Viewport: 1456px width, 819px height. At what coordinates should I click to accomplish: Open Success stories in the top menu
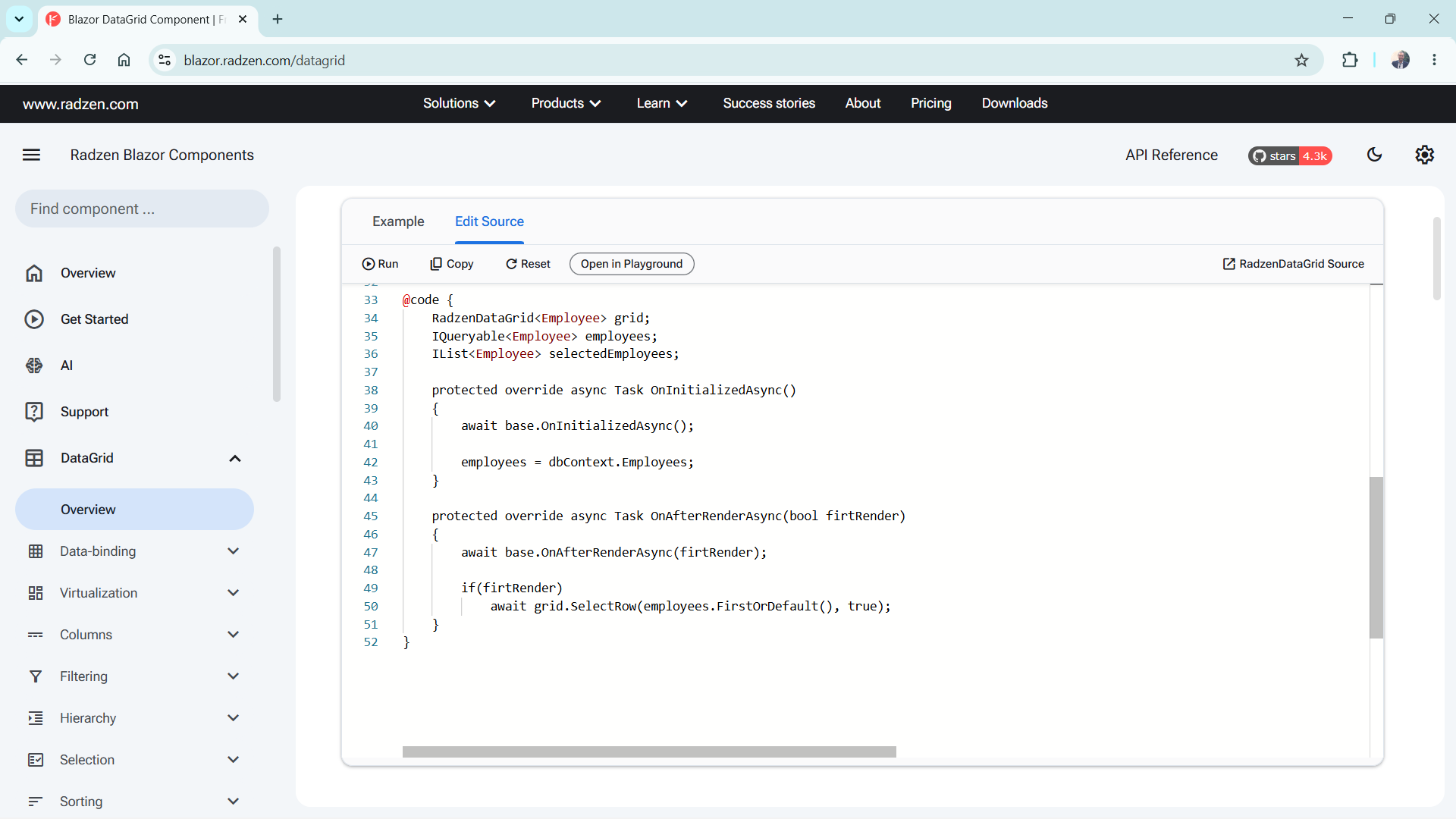[x=769, y=103]
